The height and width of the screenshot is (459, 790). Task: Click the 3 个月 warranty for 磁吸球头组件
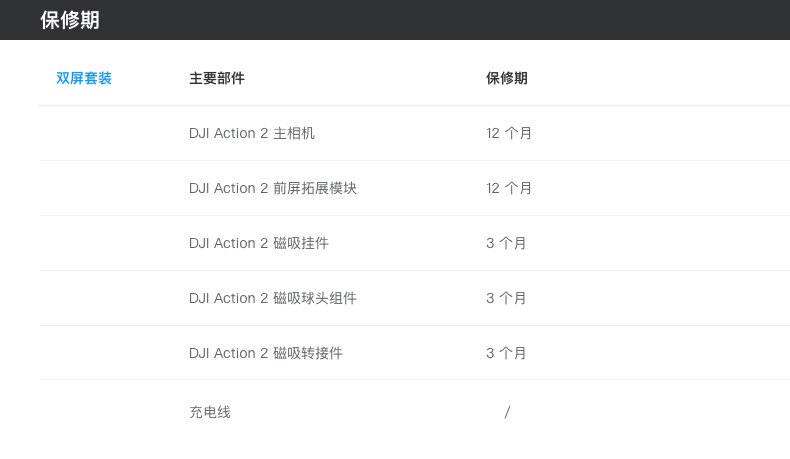coord(506,298)
